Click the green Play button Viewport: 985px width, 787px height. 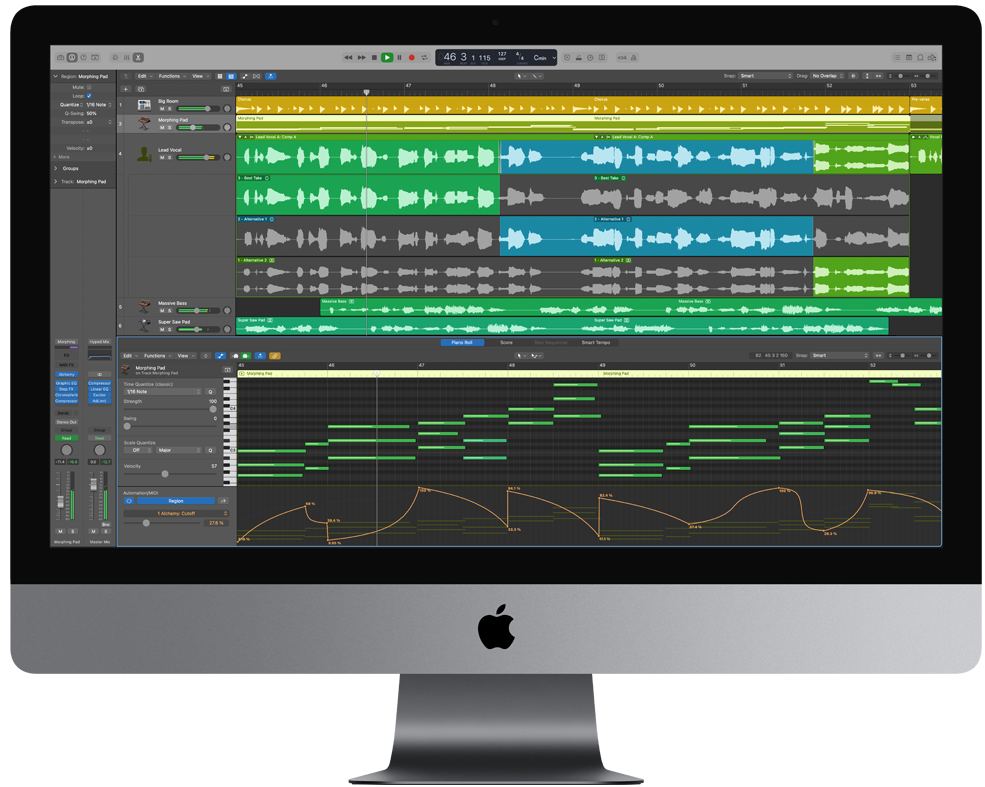387,58
